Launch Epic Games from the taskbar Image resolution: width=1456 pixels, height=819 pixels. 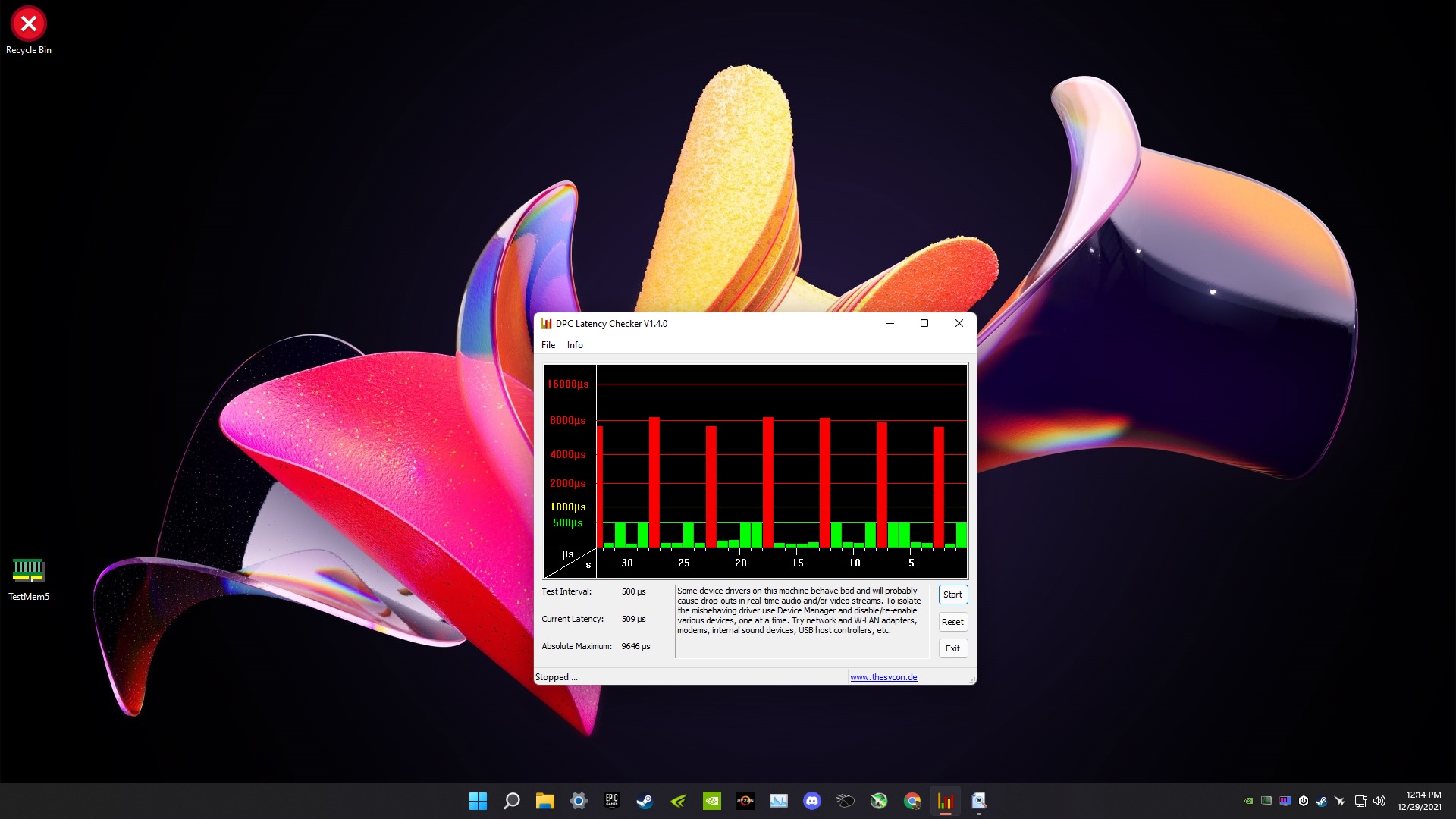click(612, 801)
